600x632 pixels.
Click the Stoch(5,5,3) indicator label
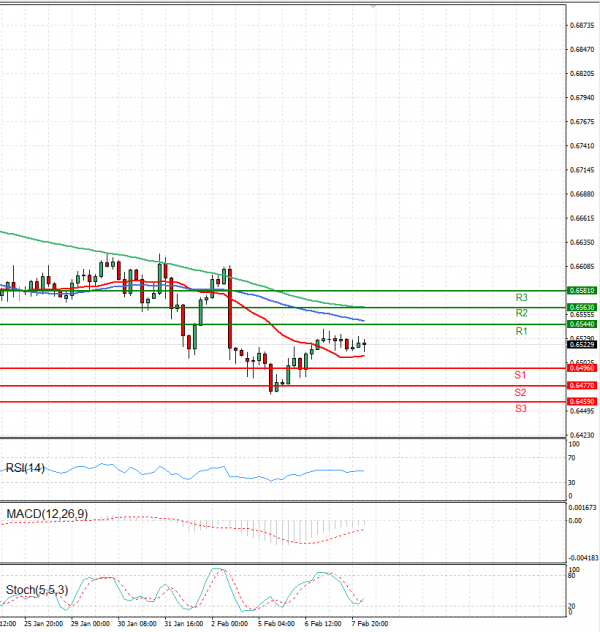pyautogui.click(x=37, y=590)
